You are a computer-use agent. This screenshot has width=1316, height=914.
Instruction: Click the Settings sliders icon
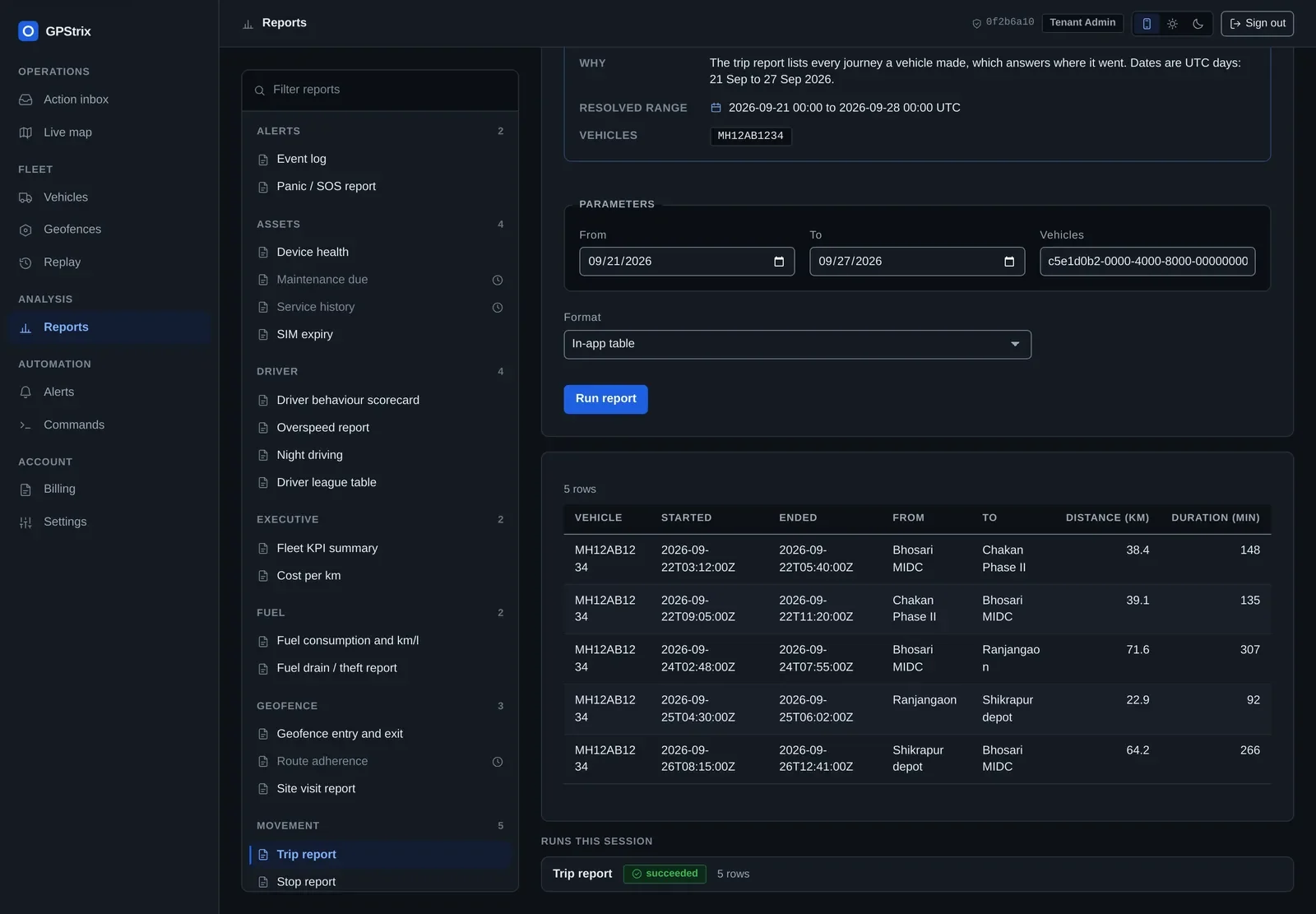pos(25,522)
